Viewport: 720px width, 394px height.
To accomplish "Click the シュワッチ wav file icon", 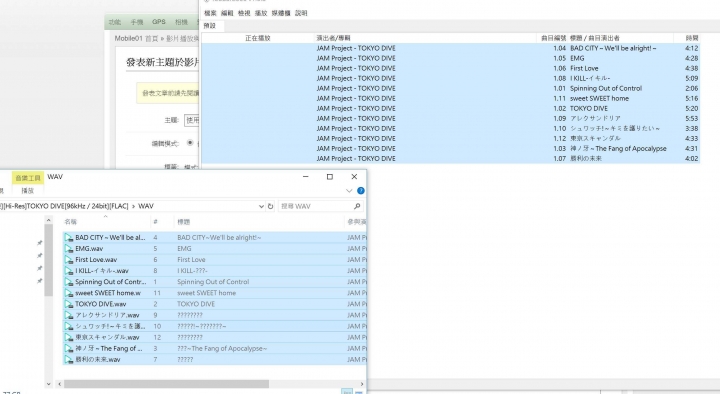I will (x=69, y=326).
